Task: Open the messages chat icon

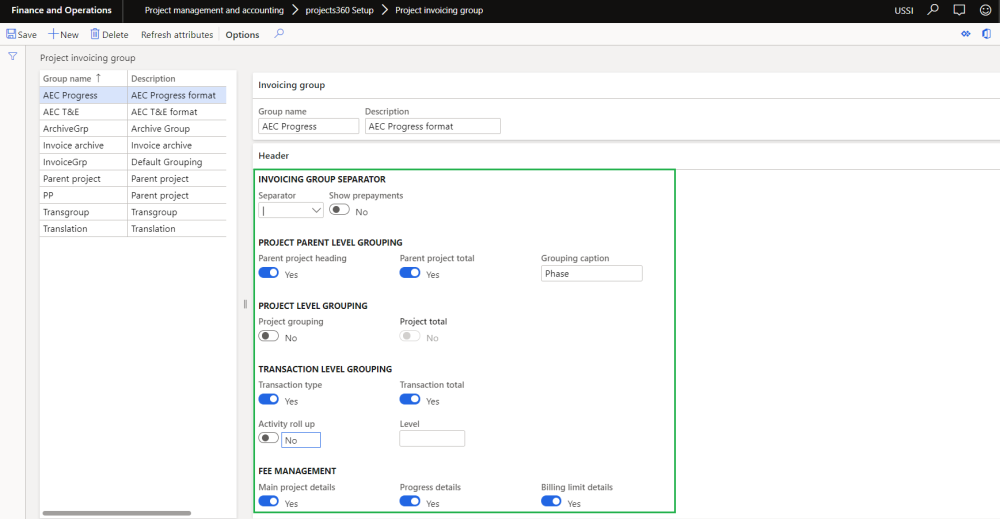Action: coord(959,10)
